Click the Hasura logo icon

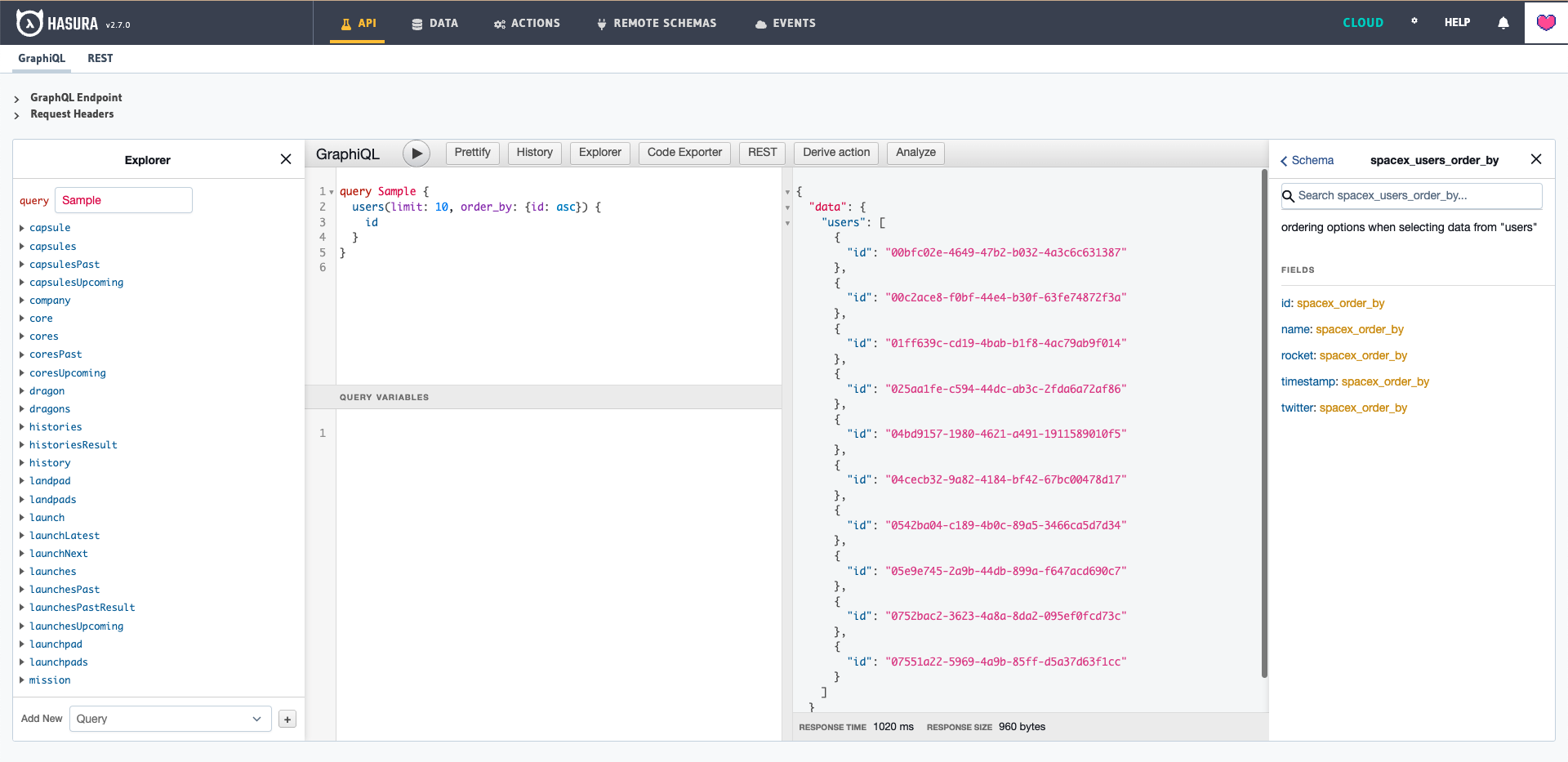[x=29, y=23]
